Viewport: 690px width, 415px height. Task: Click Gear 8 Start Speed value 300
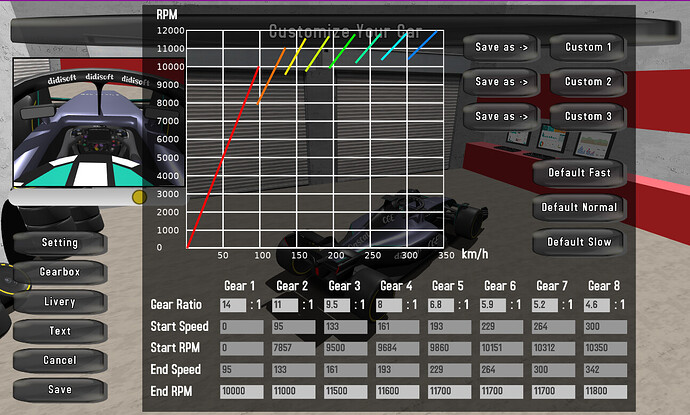pos(605,327)
